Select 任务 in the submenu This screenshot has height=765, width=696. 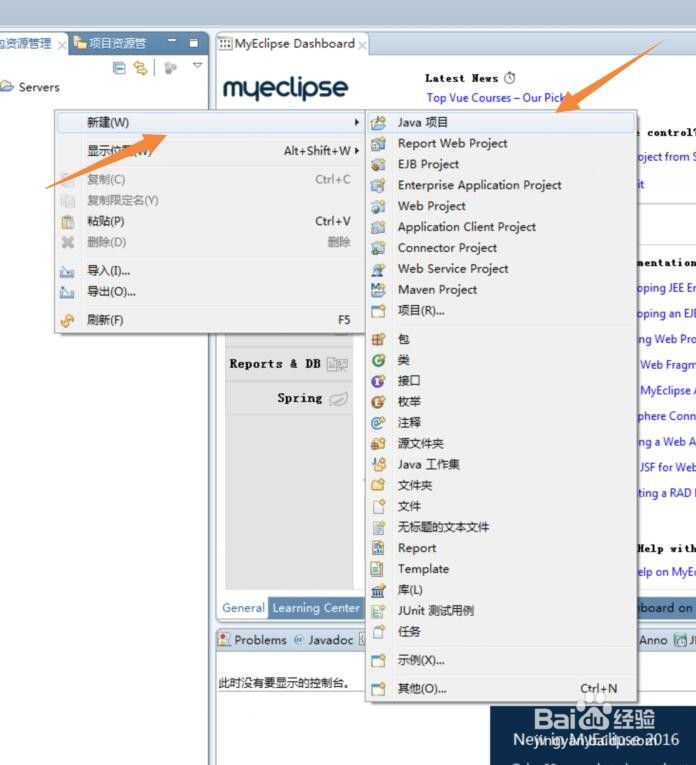tap(501, 632)
